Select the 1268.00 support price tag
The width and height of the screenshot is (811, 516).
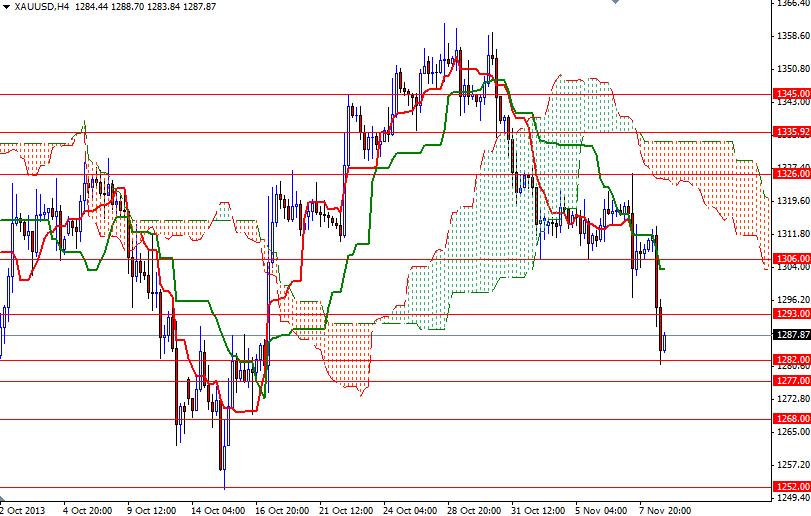[x=791, y=419]
